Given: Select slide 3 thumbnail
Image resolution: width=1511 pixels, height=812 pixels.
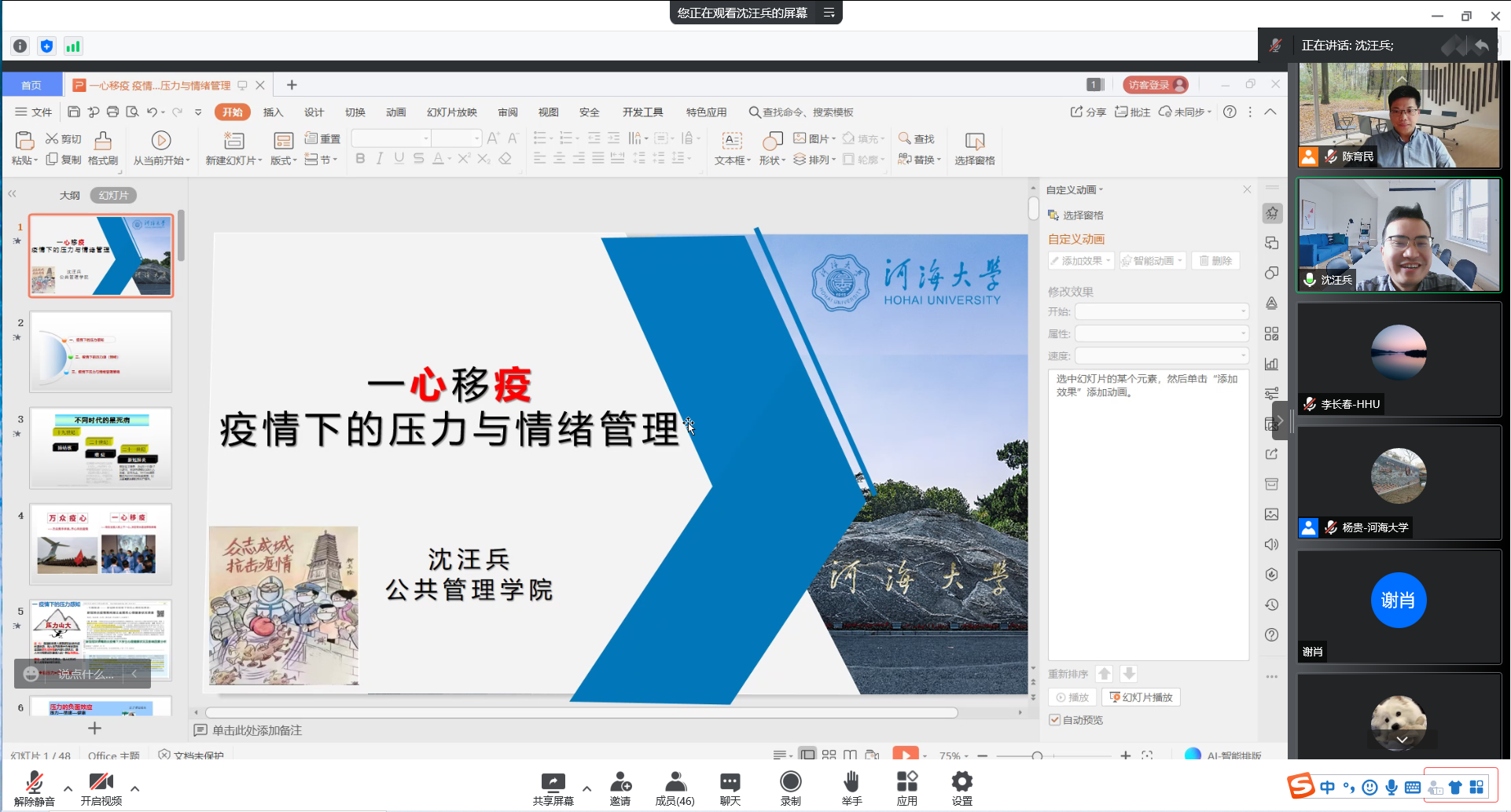Looking at the screenshot, I should pyautogui.click(x=101, y=448).
